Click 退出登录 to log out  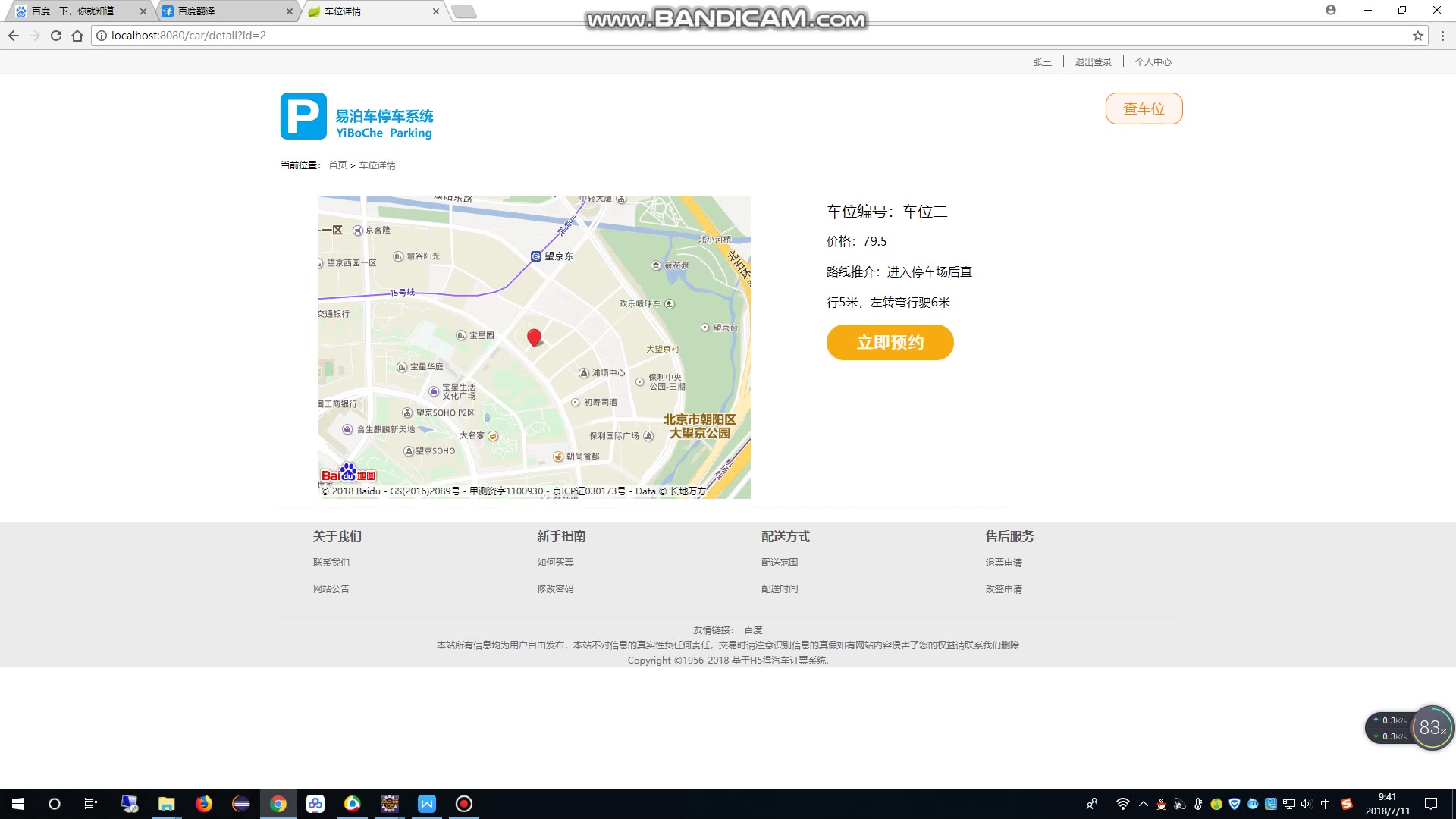1093,62
